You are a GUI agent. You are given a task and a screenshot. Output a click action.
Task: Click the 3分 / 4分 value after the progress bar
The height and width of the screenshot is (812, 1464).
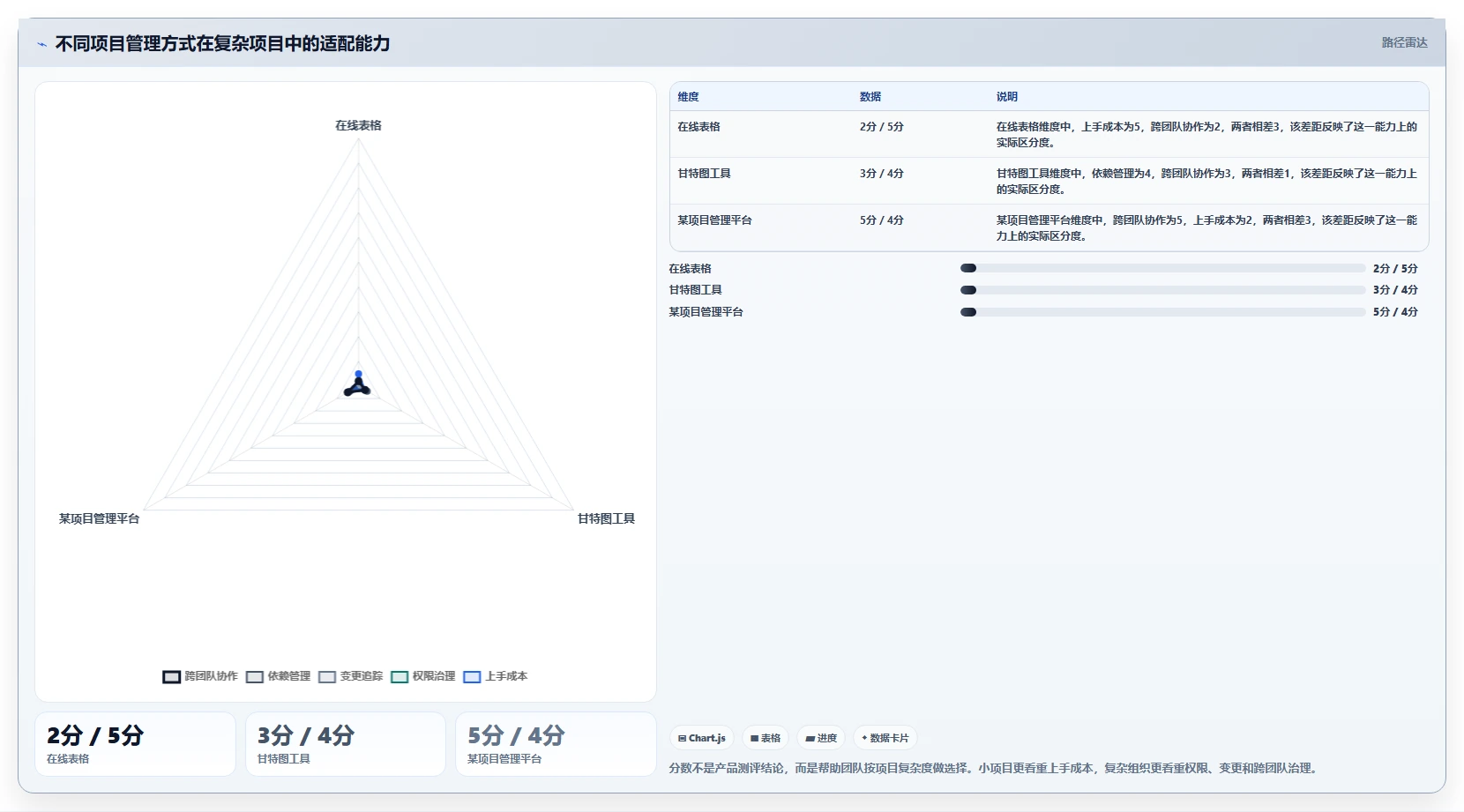point(1395,290)
